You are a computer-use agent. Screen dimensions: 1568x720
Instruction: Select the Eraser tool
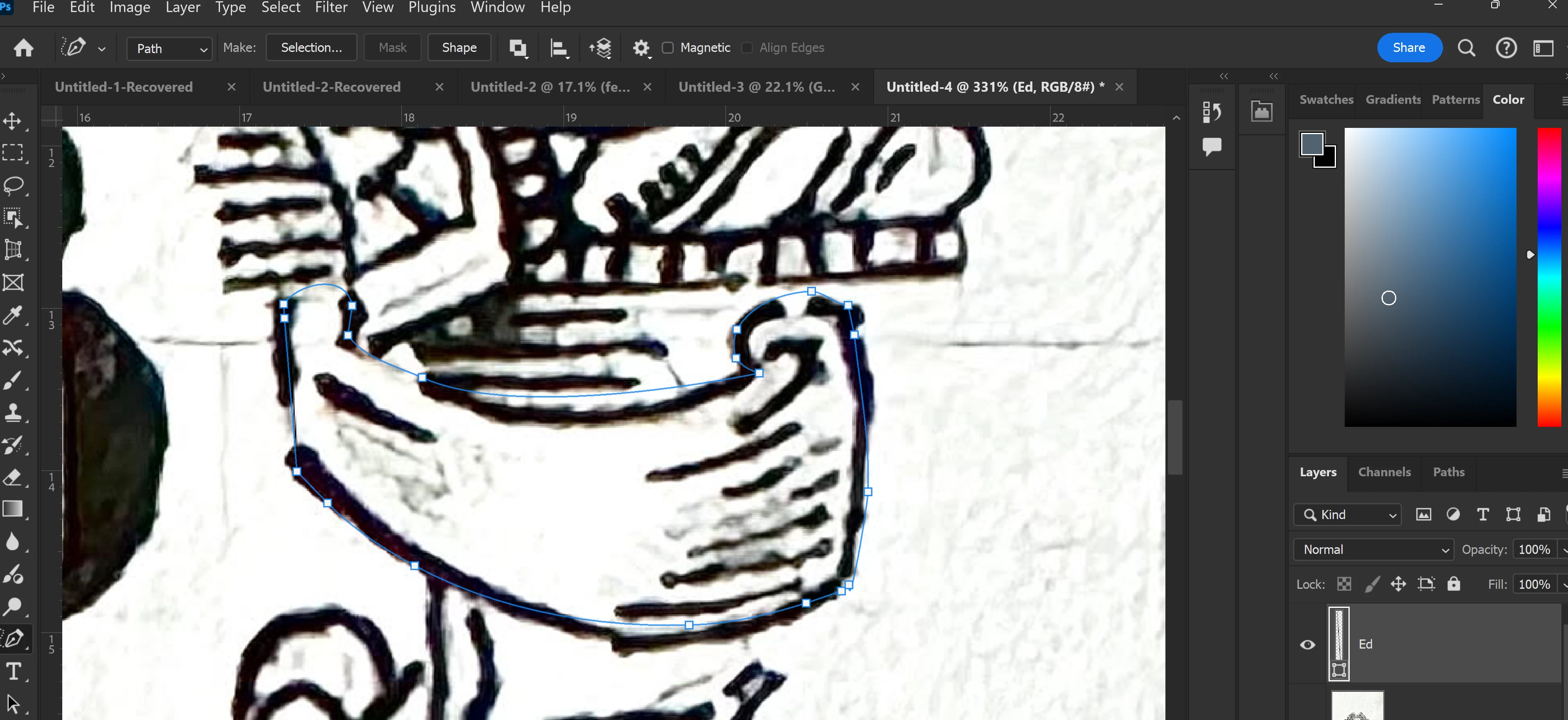pyautogui.click(x=13, y=477)
